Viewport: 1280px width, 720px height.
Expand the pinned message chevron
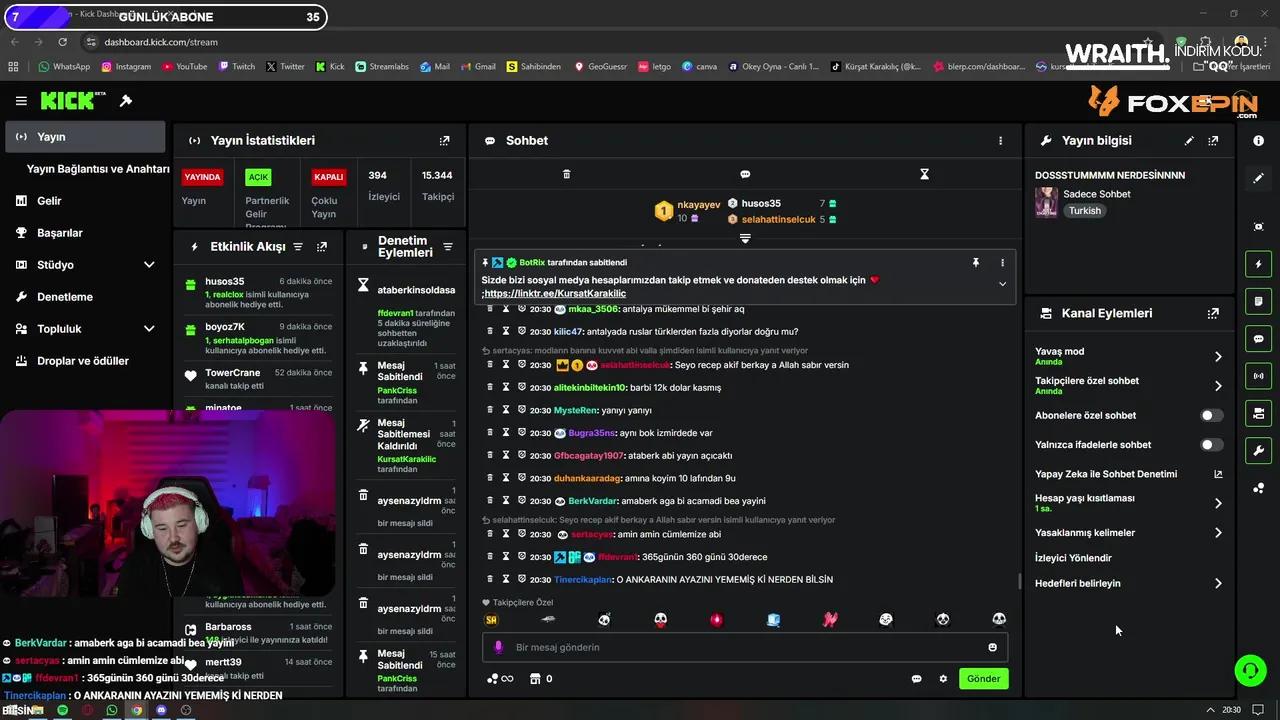point(1002,284)
